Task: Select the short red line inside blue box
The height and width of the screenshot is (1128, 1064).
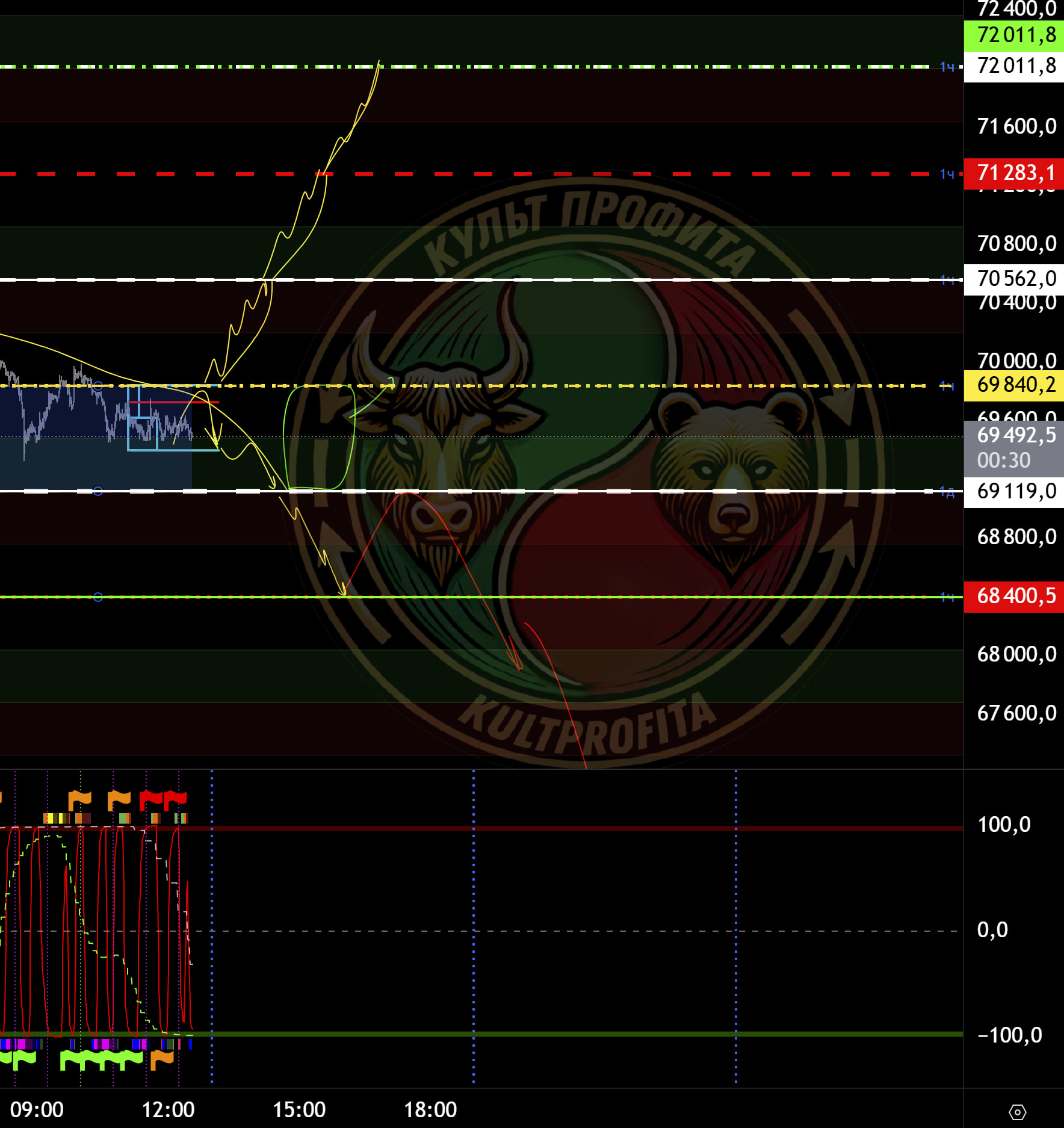Action: [x=175, y=401]
